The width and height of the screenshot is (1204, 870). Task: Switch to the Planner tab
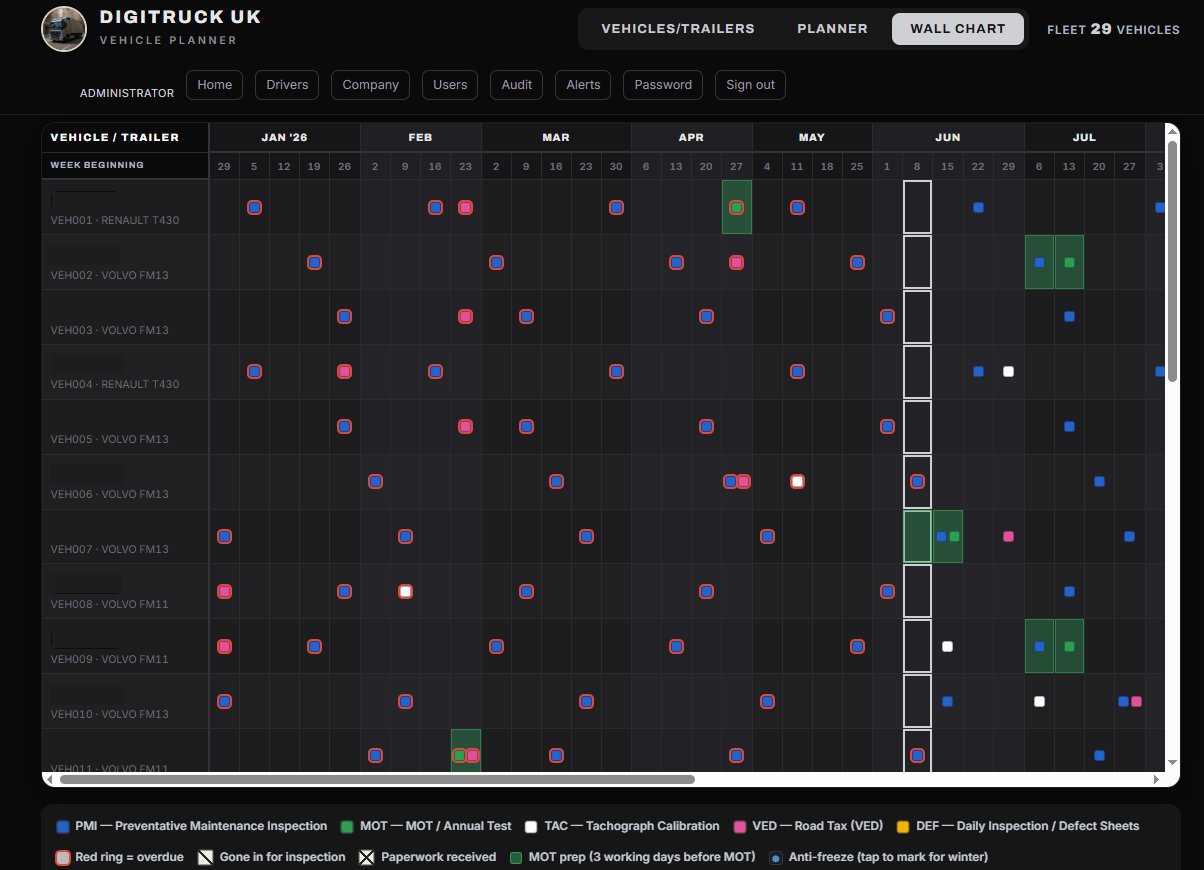tap(832, 28)
